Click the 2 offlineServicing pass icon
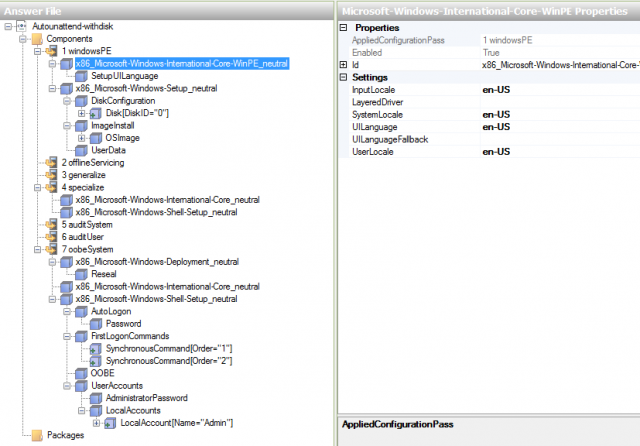Image resolution: width=640 pixels, height=446 pixels. (x=51, y=162)
